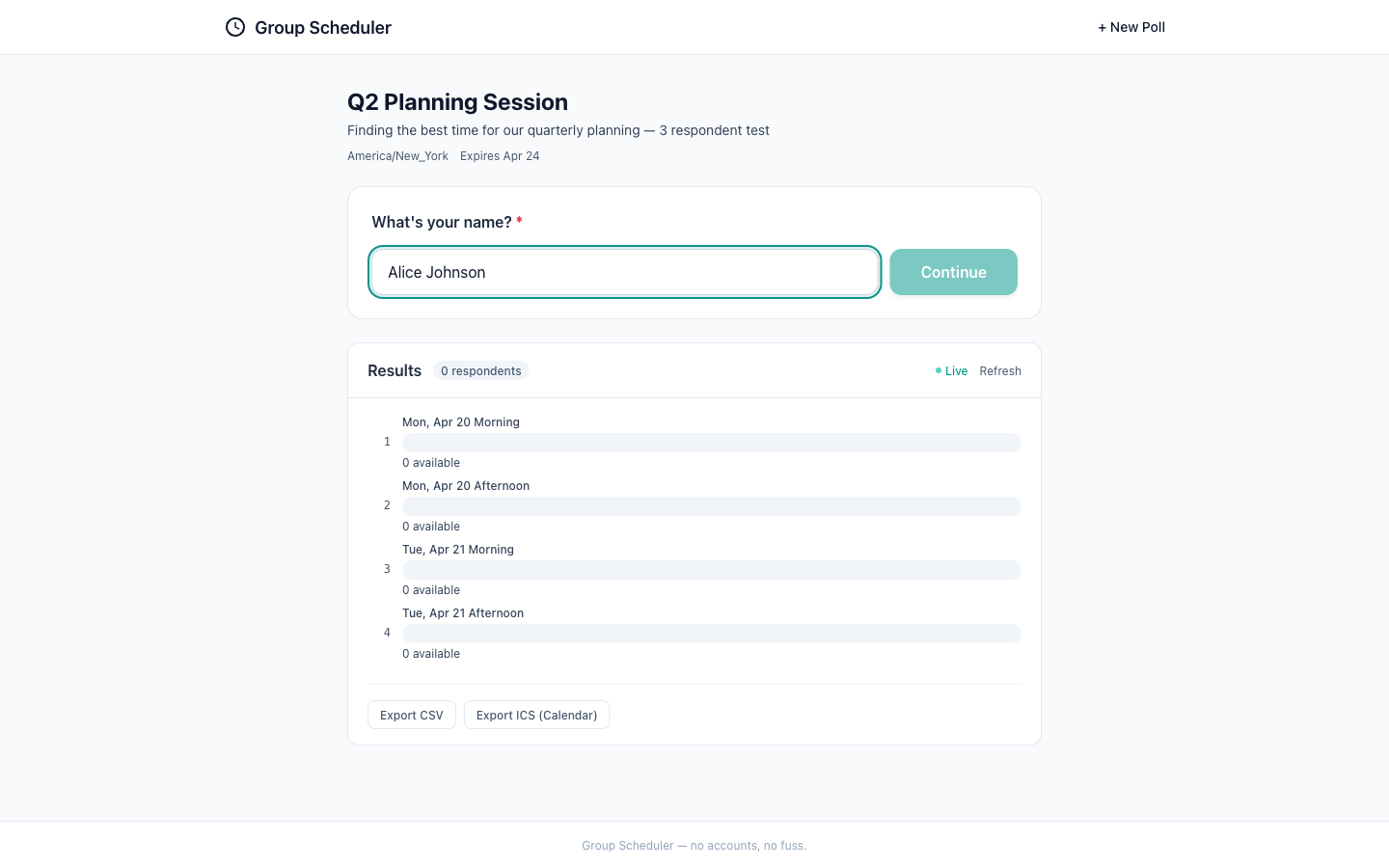
Task: Focus the name input containing Alice Johnson
Action: pyautogui.click(x=624, y=272)
